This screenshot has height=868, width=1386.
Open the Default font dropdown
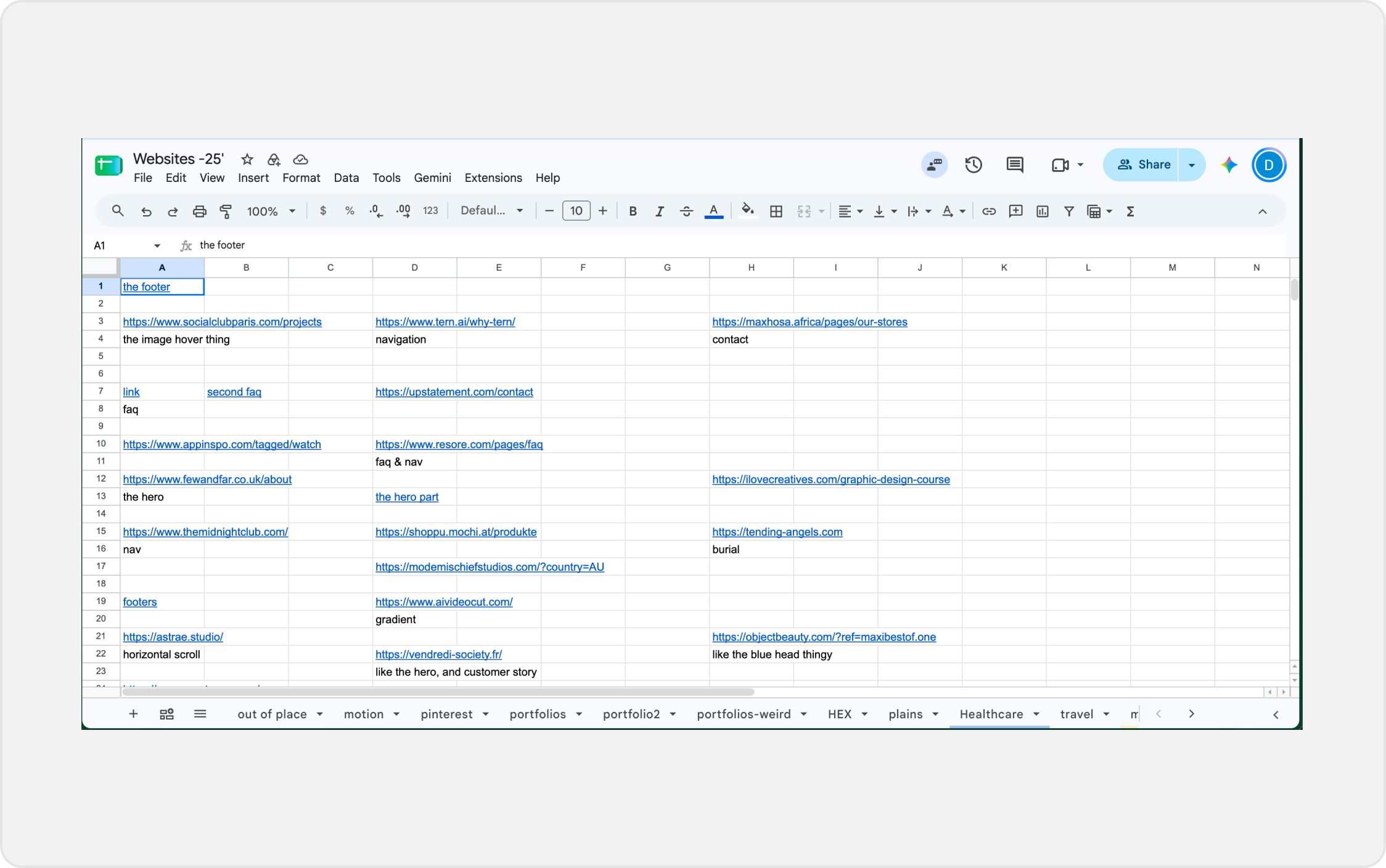[491, 211]
